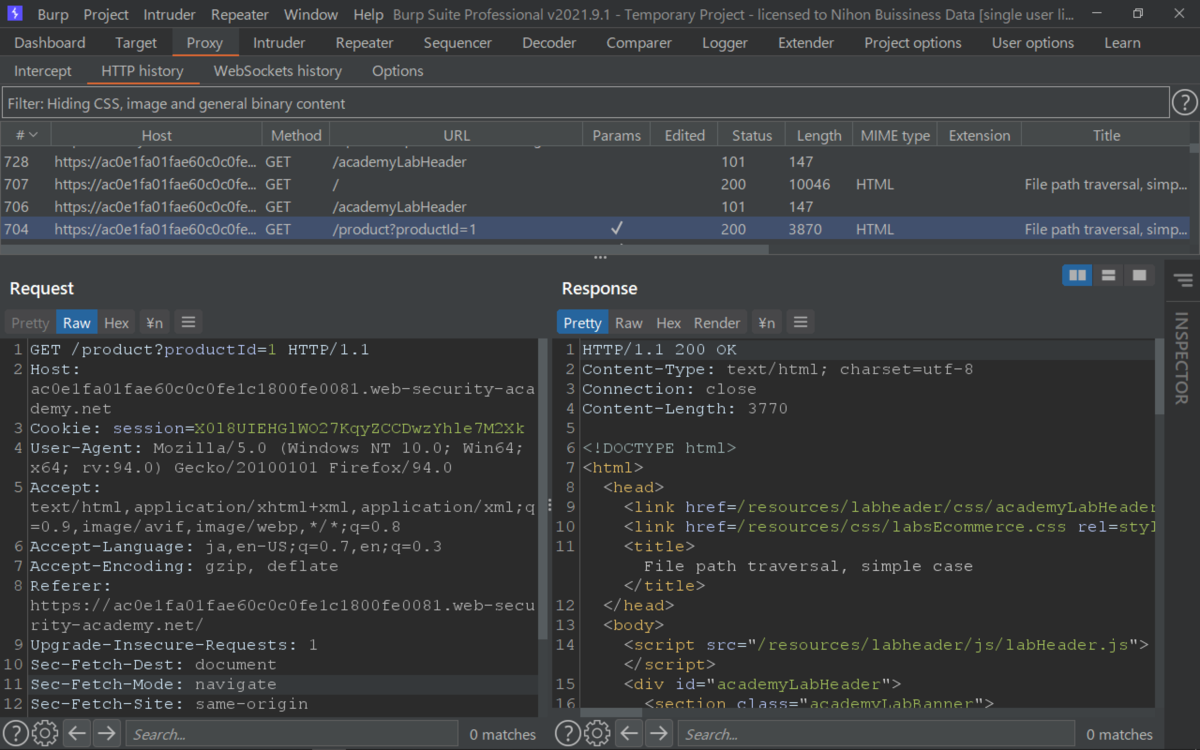This screenshot has height=750, width=1200.
Task: Go to previous match in Request search
Action: click(x=76, y=734)
